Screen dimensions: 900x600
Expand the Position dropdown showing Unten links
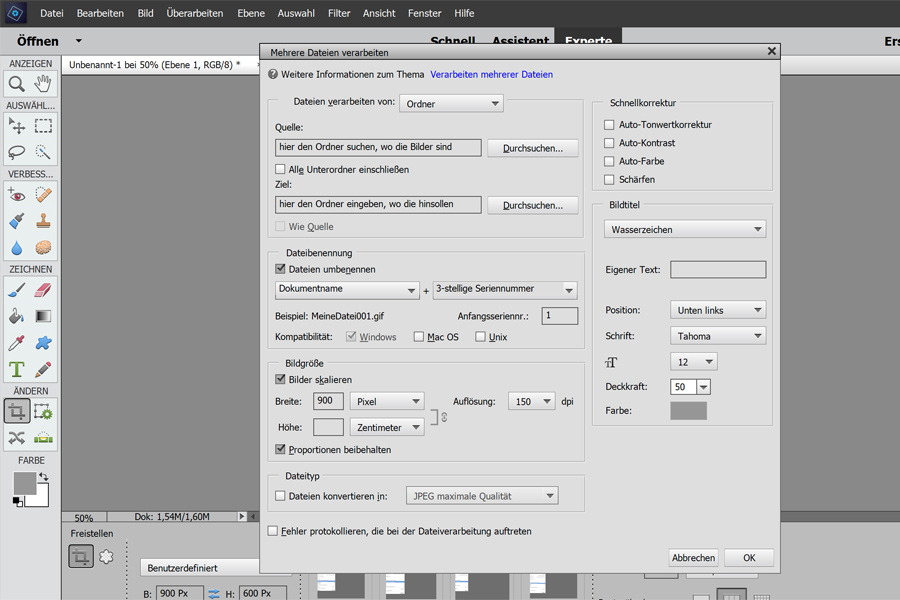pos(717,310)
